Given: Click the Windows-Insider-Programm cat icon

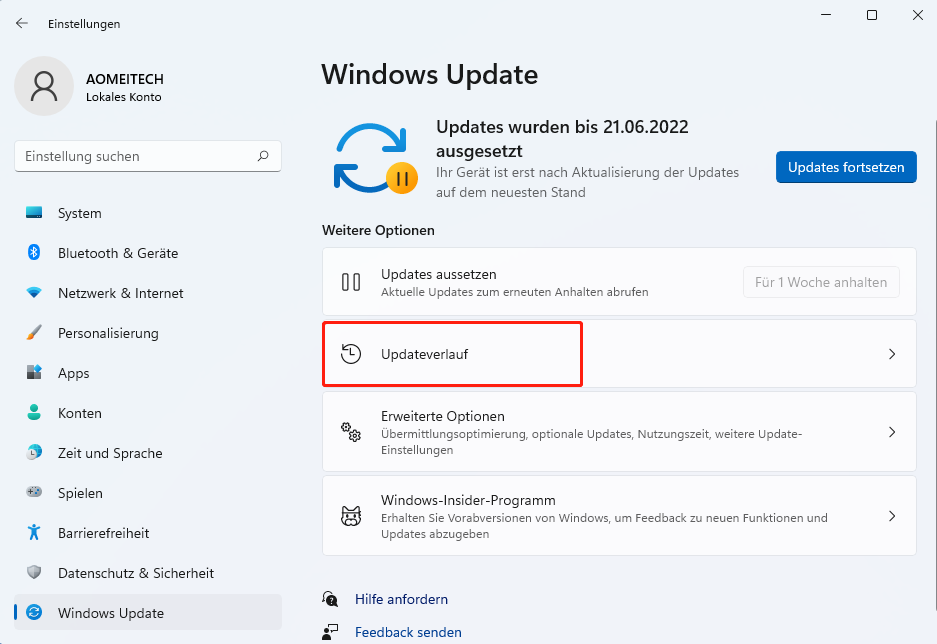Looking at the screenshot, I should pyautogui.click(x=351, y=516).
